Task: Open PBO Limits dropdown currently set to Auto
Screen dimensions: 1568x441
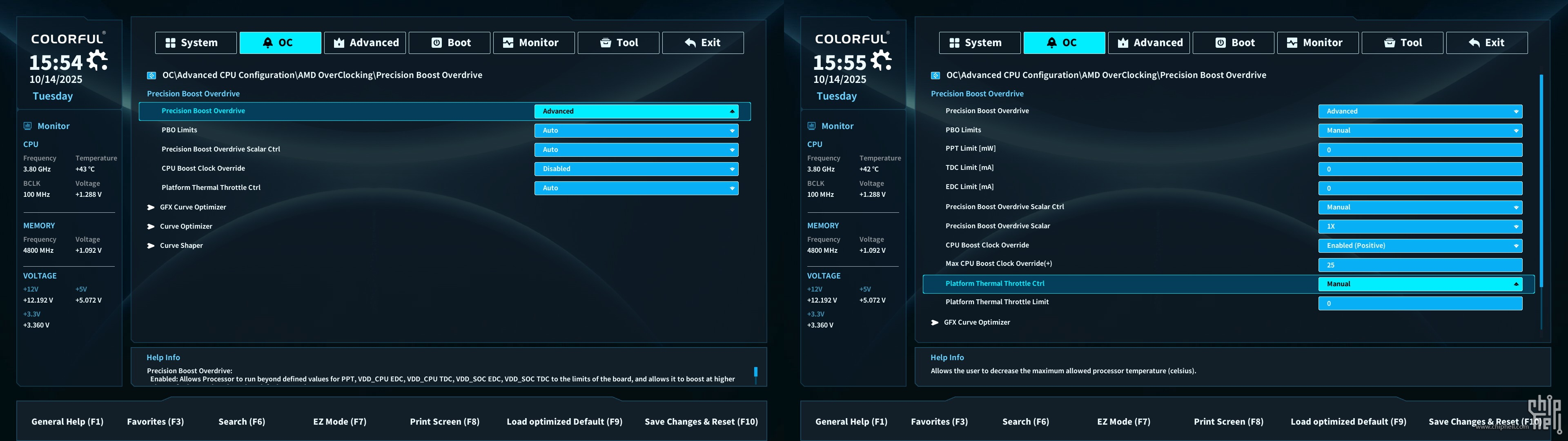Action: coord(636,130)
